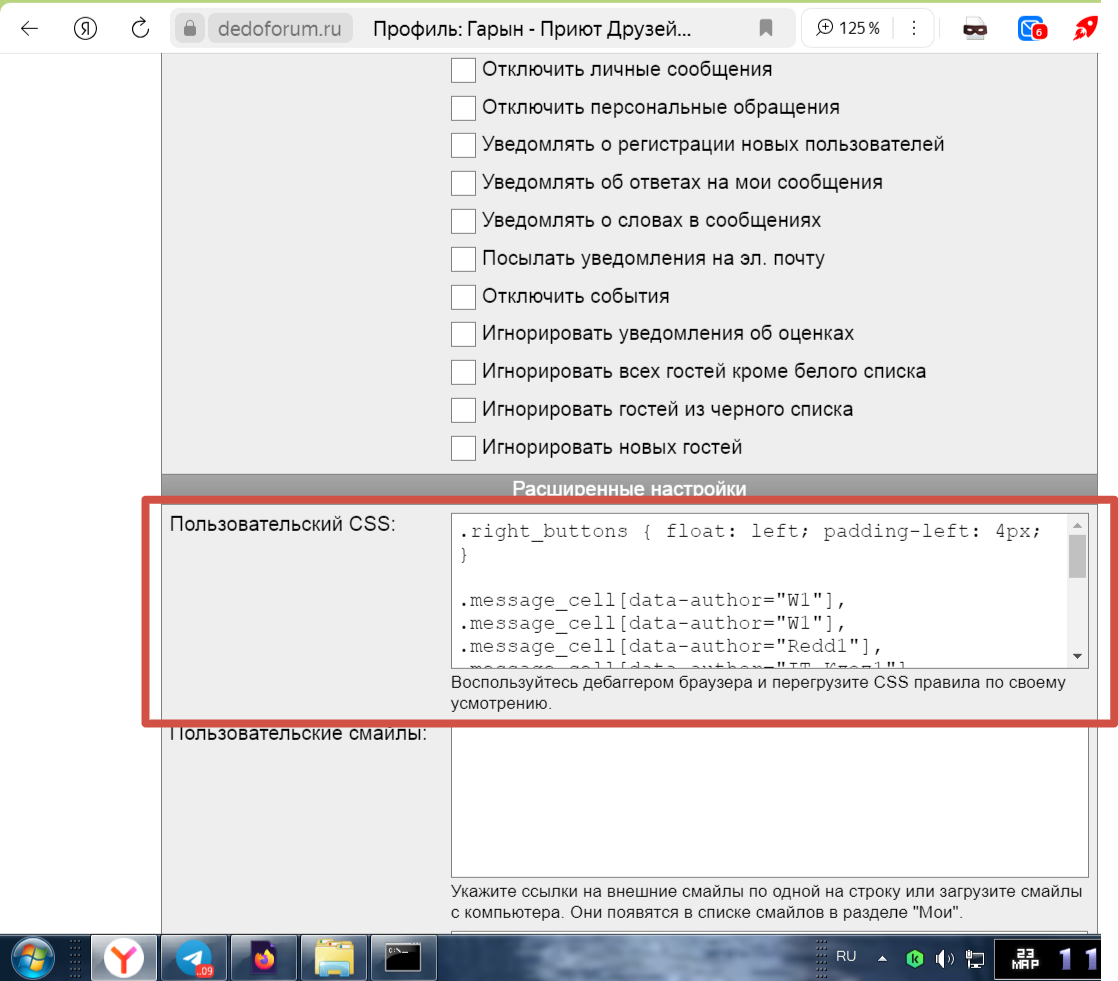
Task: Click inside the custom smileys text area
Action: [768, 800]
